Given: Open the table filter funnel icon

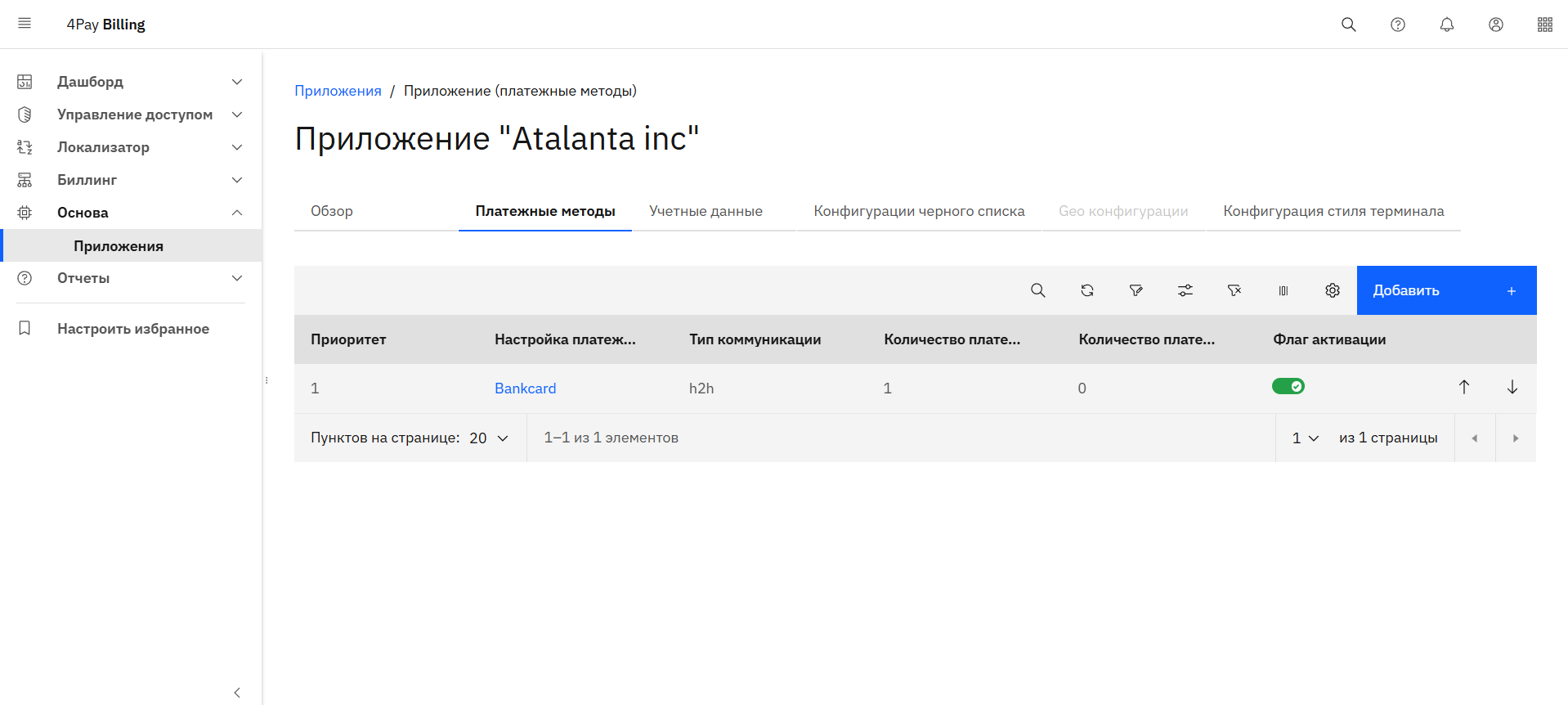Looking at the screenshot, I should coord(1136,290).
